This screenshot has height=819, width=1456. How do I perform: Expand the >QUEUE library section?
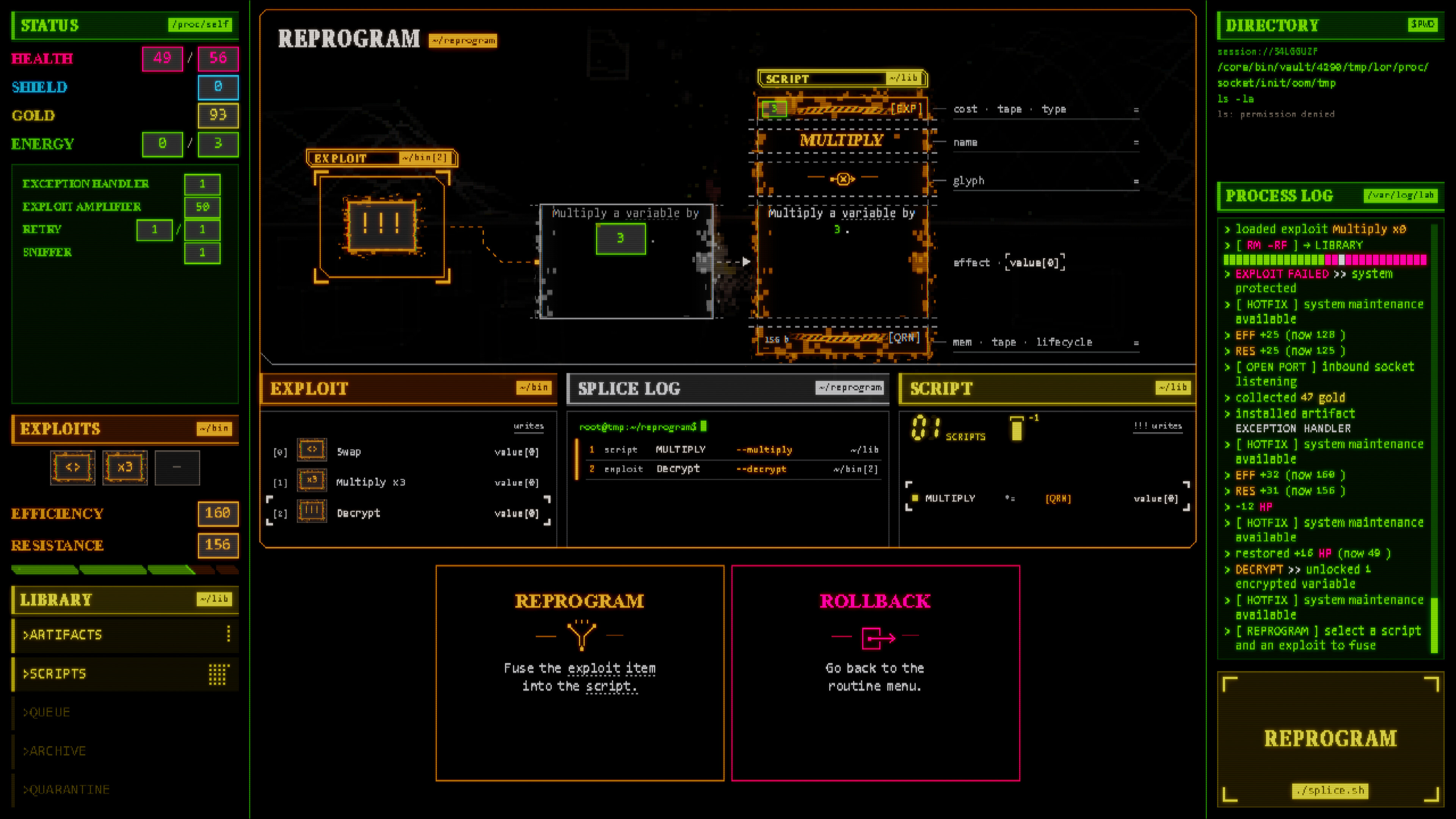125,712
